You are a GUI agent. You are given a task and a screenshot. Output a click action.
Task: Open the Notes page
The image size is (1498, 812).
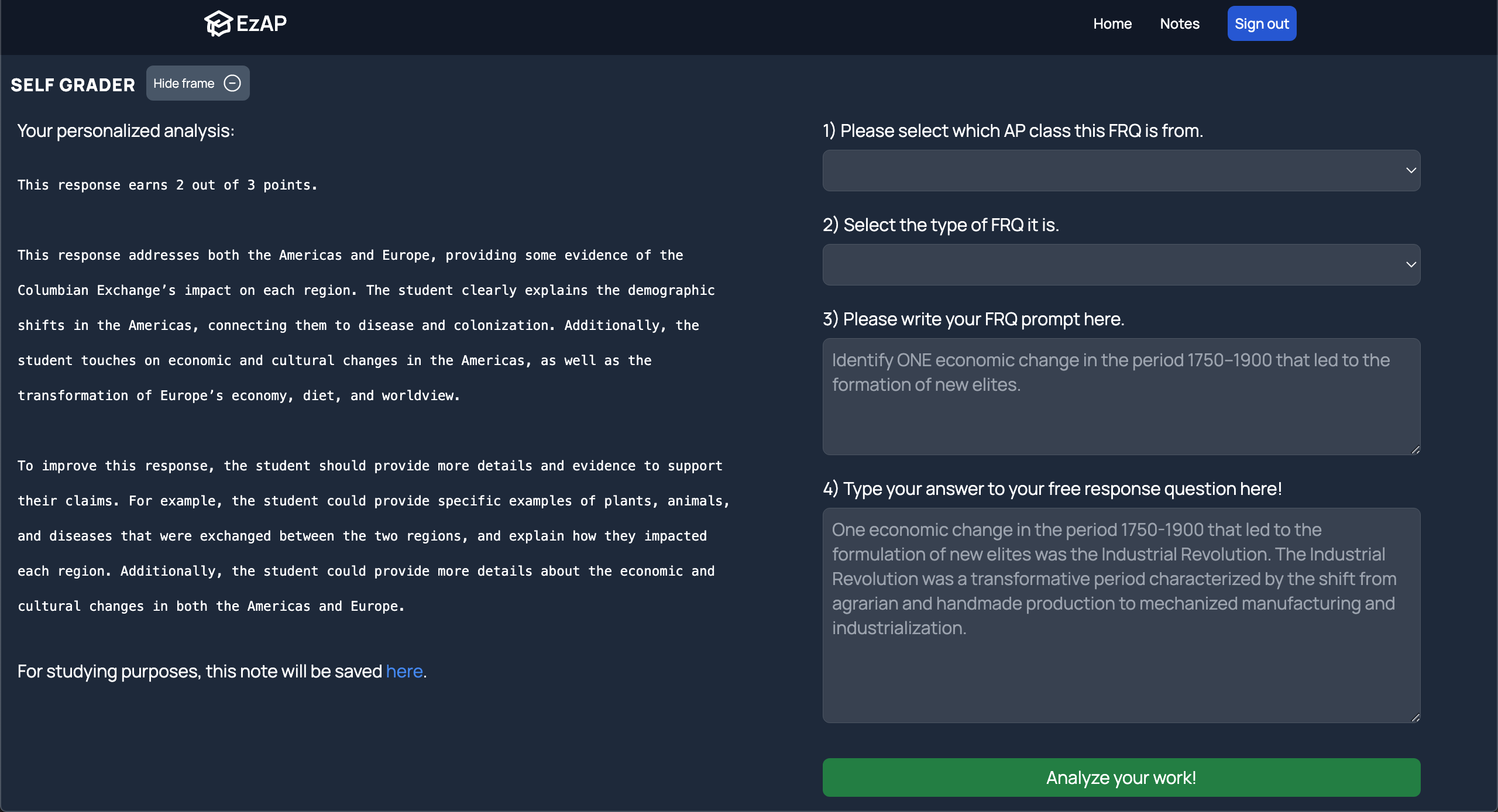click(1179, 24)
